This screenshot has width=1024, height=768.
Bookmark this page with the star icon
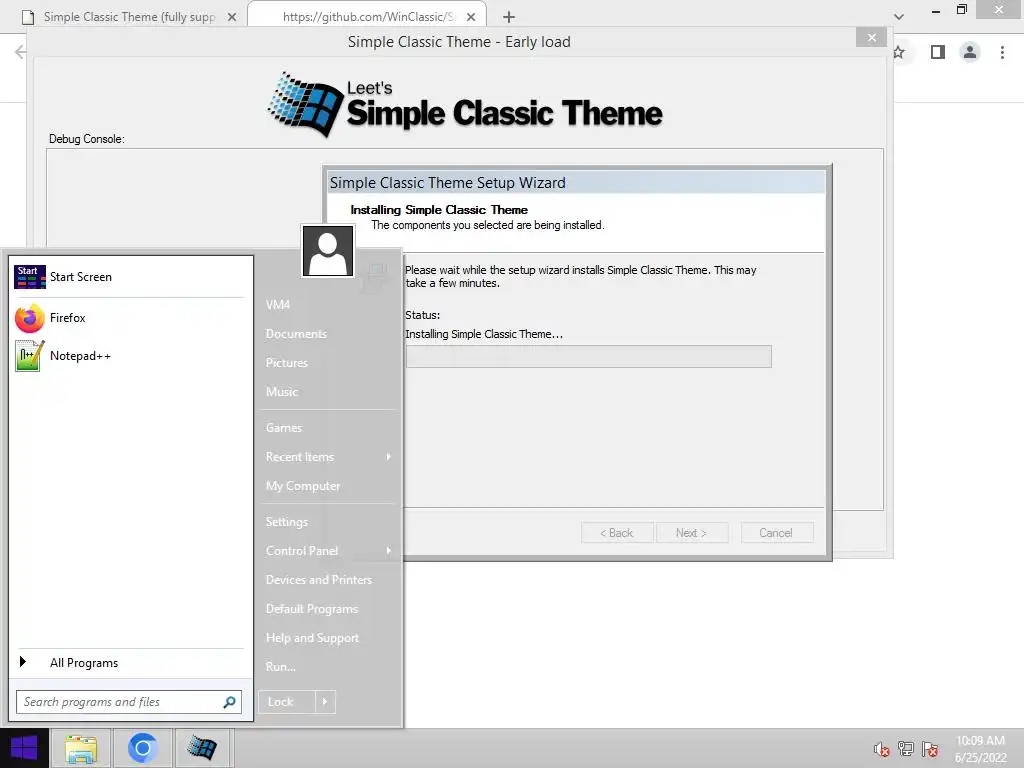899,52
